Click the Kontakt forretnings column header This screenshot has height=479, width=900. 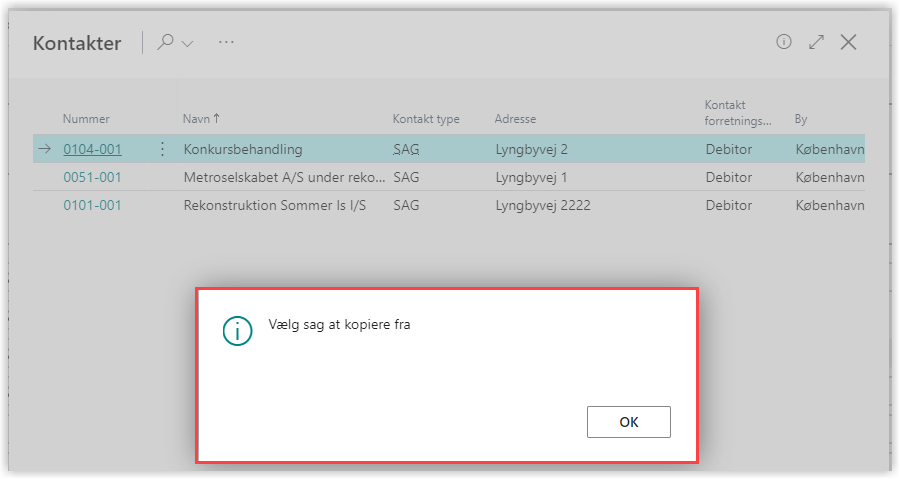[x=738, y=112]
